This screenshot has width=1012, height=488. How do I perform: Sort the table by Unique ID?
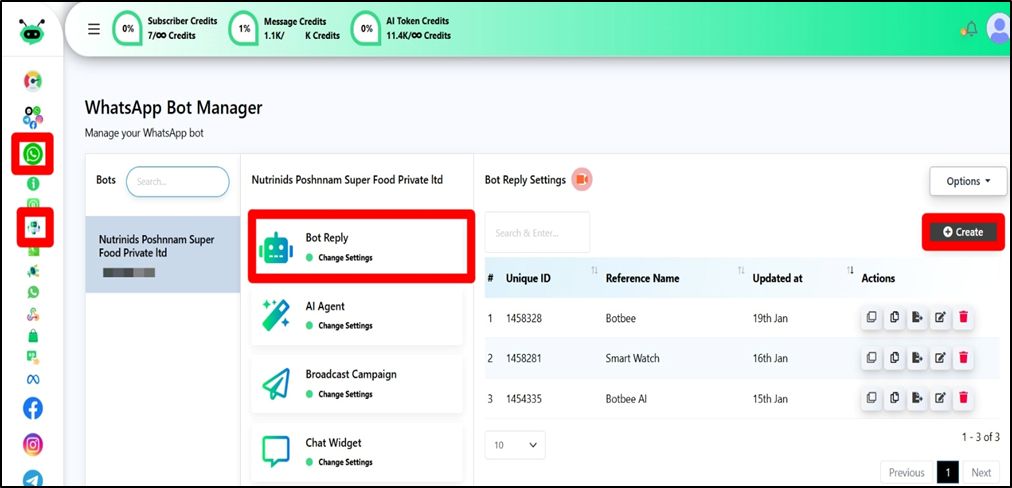point(594,271)
